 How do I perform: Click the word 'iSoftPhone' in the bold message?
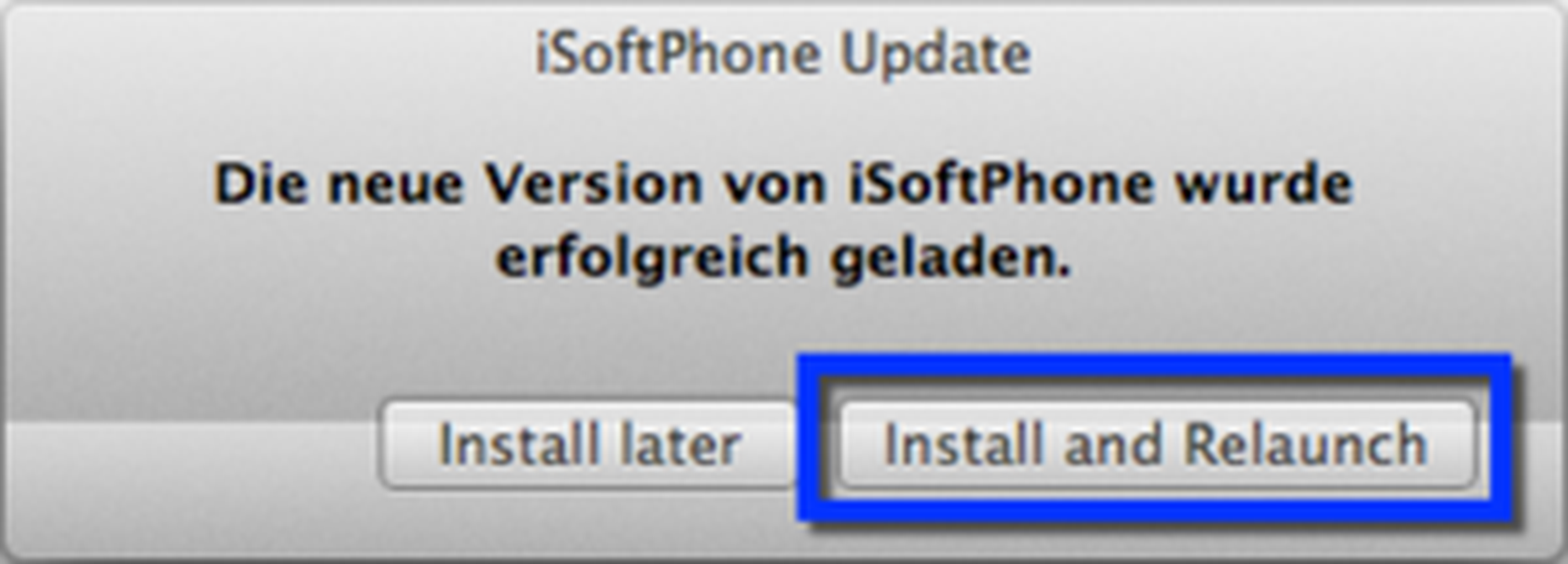point(1001,185)
